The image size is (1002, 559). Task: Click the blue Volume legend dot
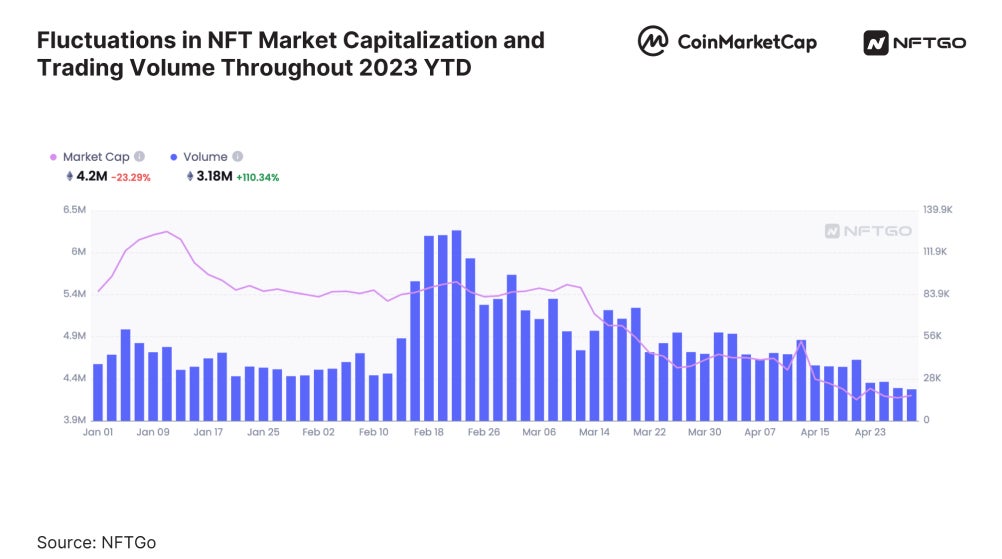[x=174, y=157]
